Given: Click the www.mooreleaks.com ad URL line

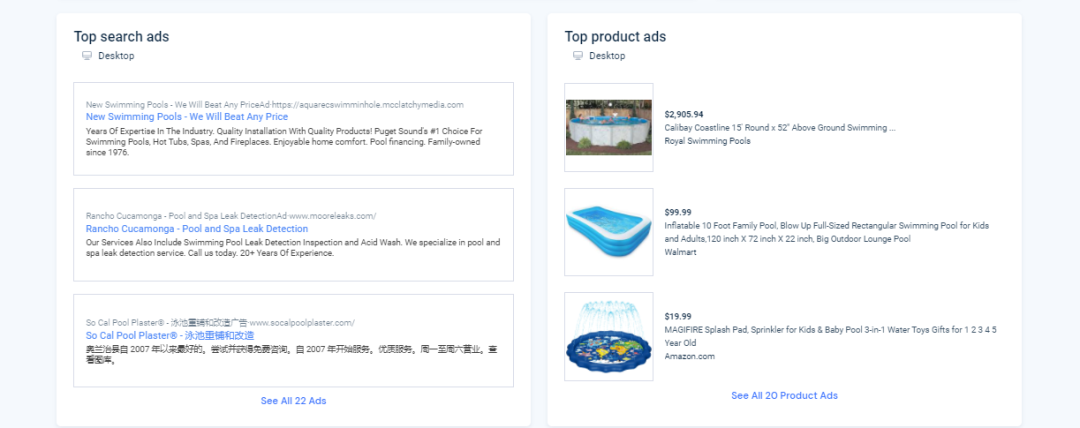Looking at the screenshot, I should click(x=231, y=216).
